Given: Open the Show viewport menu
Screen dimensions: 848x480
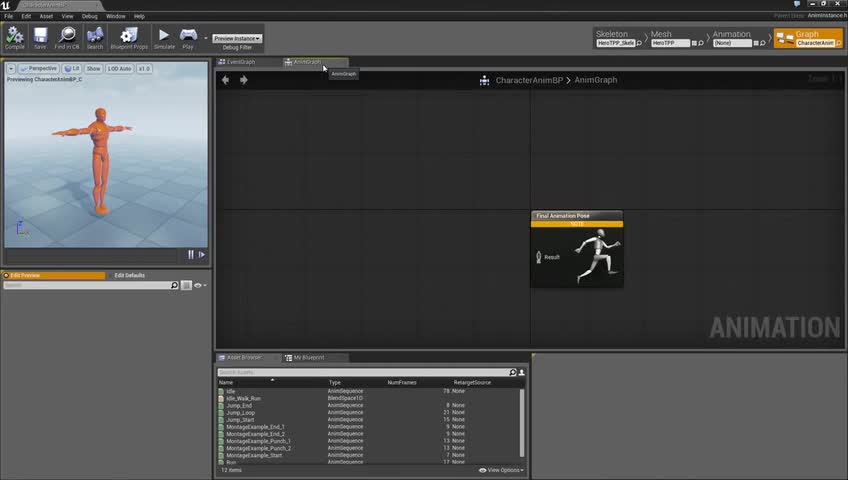Looking at the screenshot, I should click(x=94, y=69).
